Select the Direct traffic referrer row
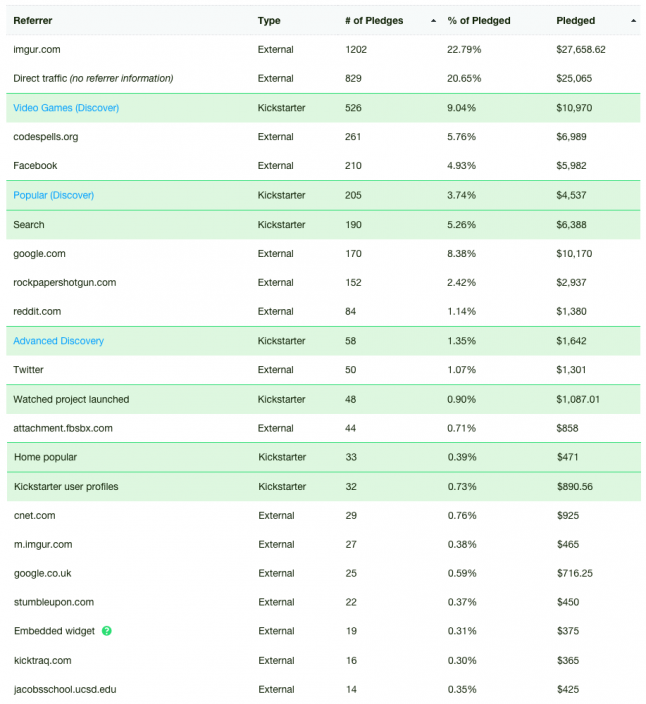The width and height of the screenshot is (646, 704). coord(323,79)
